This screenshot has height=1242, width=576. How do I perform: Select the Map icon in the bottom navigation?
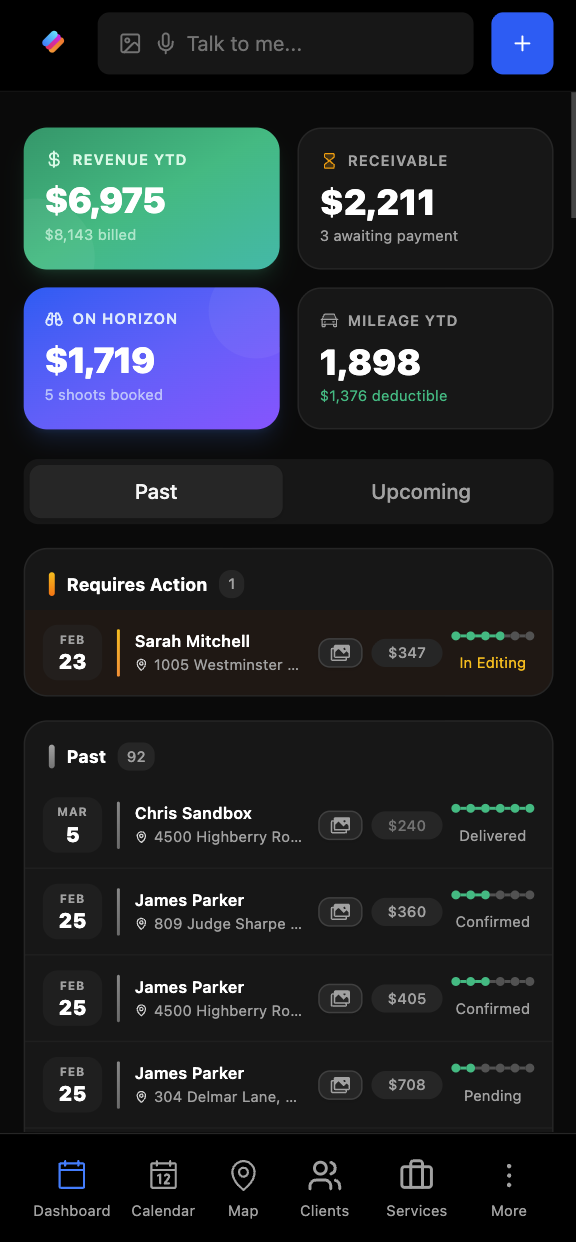(242, 1175)
